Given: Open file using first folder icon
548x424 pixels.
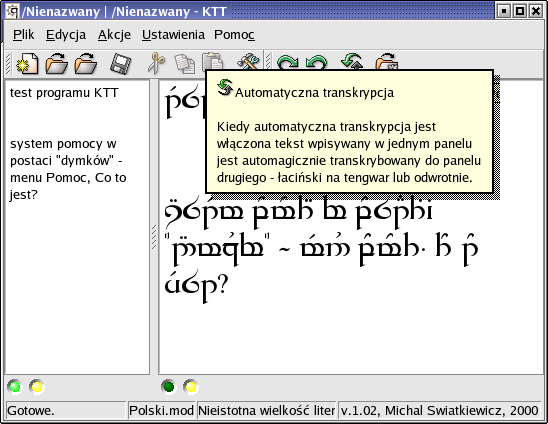Looking at the screenshot, I should tap(56, 64).
